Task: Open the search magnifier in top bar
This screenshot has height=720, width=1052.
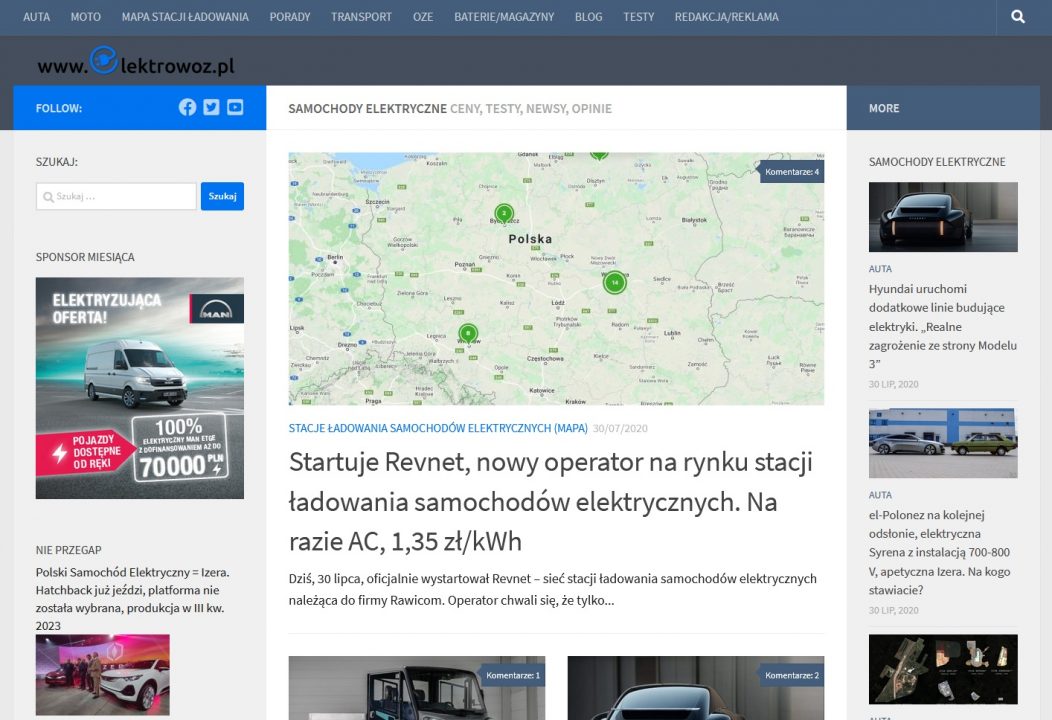Action: click(1018, 17)
